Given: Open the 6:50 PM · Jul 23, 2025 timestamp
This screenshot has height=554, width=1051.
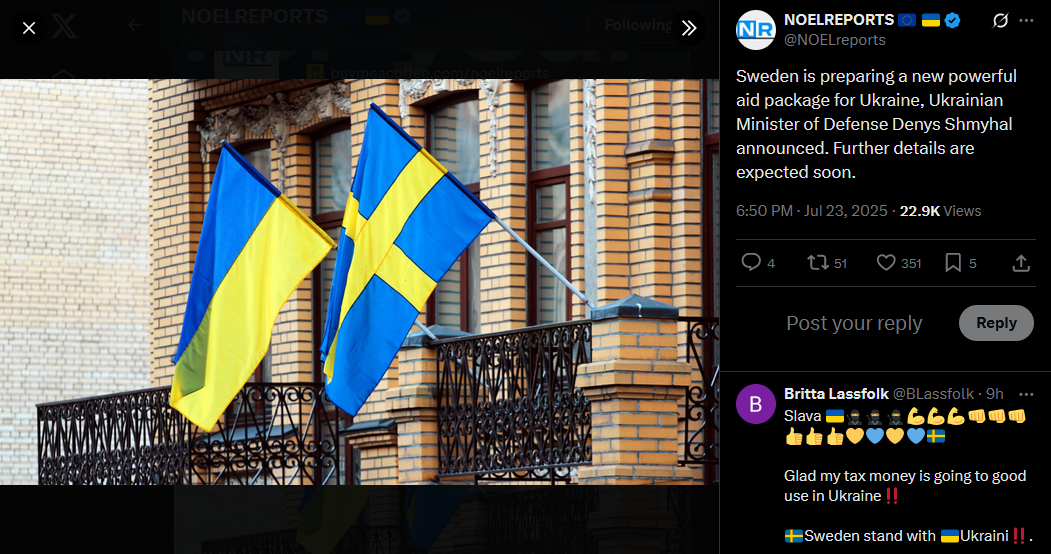Looking at the screenshot, I should [812, 211].
